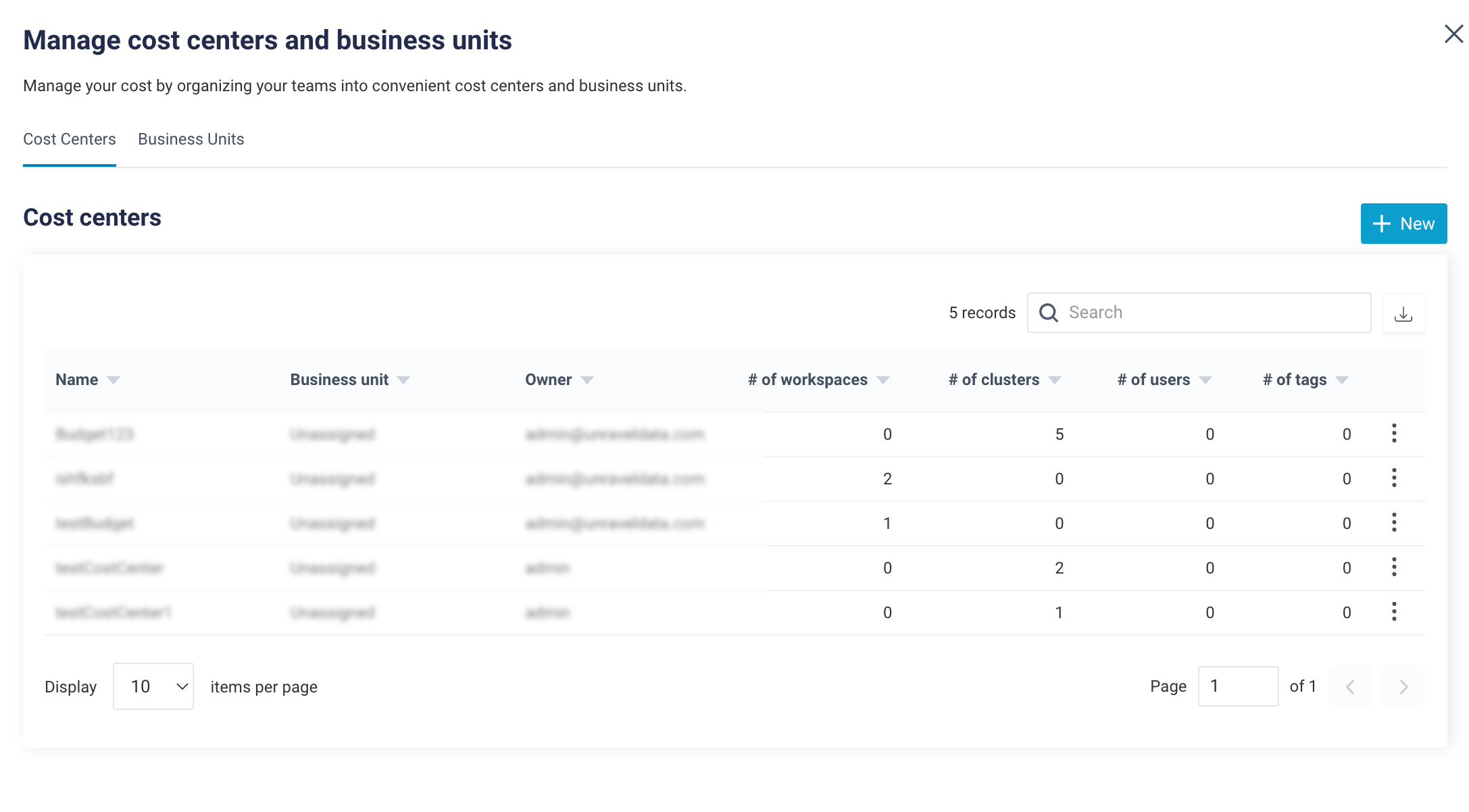Viewport: 1469px width, 812px height.
Task: Expand the Name column filter arrow
Action: (x=114, y=380)
